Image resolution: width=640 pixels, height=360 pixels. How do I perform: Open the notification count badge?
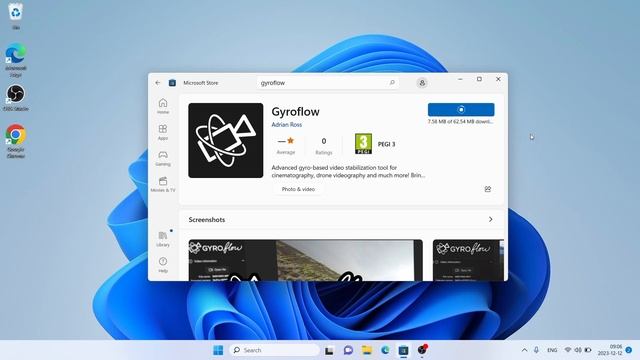(629, 350)
